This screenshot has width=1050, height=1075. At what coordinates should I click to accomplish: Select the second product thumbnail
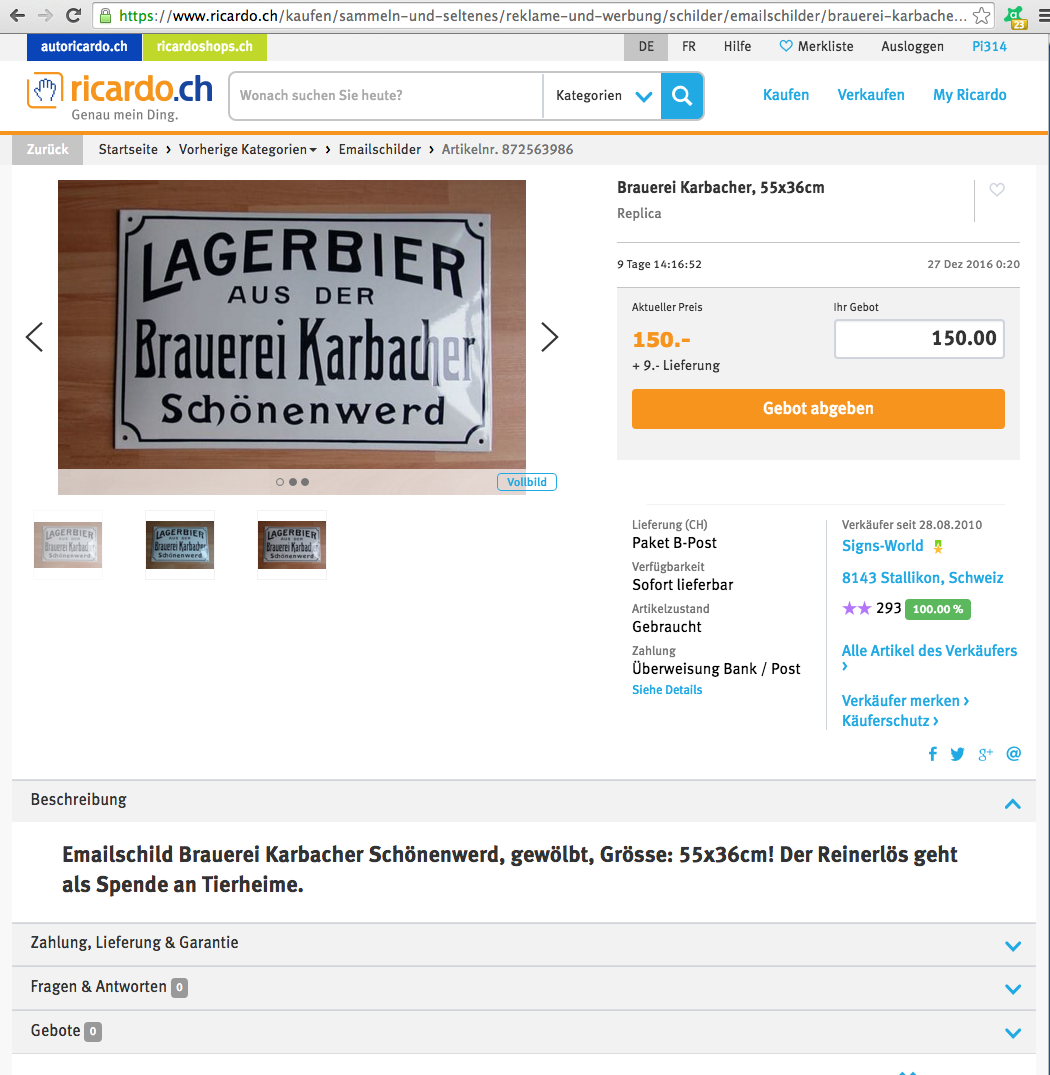[180, 545]
